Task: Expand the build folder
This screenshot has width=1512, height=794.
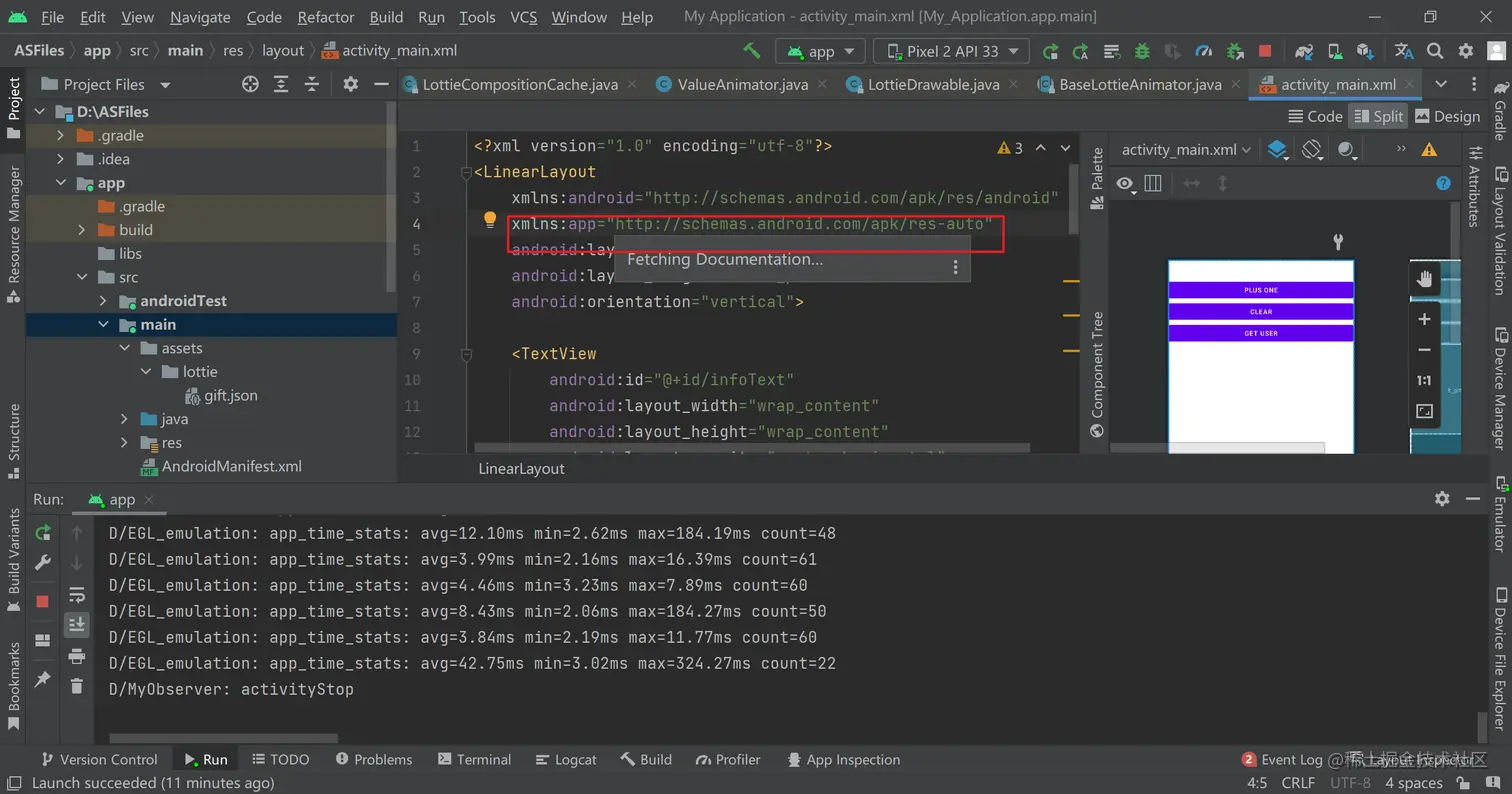Action: (81, 230)
